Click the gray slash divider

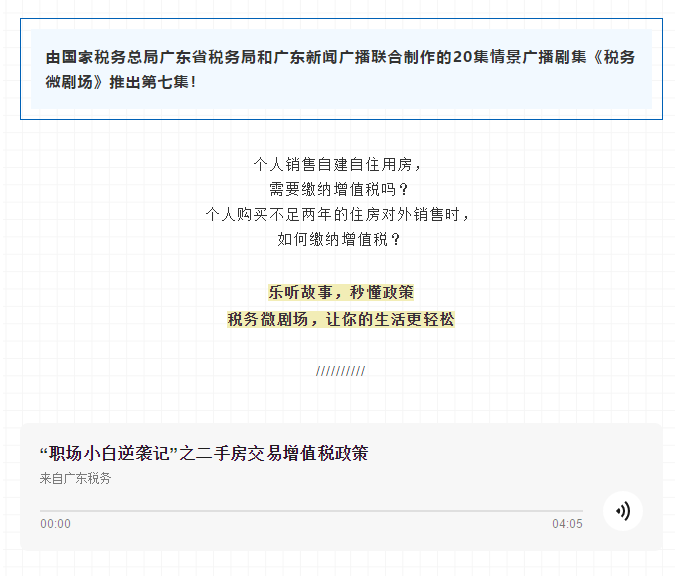pos(340,371)
